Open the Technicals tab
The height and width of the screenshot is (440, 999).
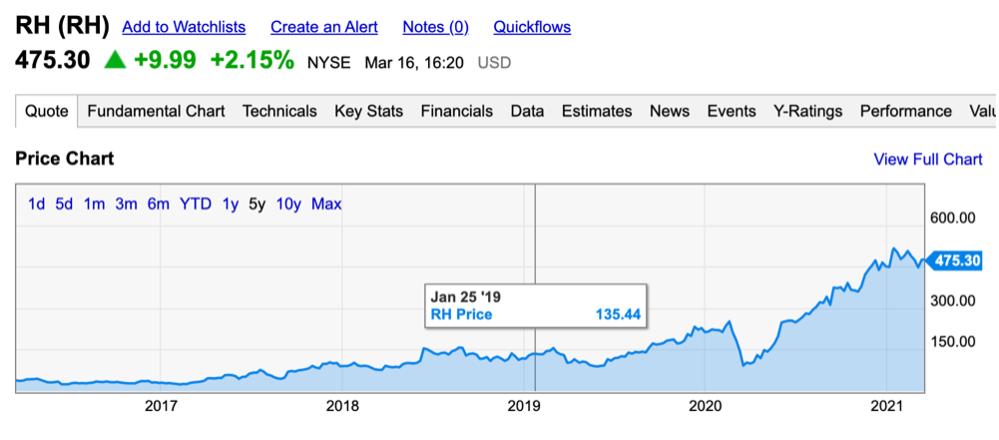pyautogui.click(x=279, y=111)
